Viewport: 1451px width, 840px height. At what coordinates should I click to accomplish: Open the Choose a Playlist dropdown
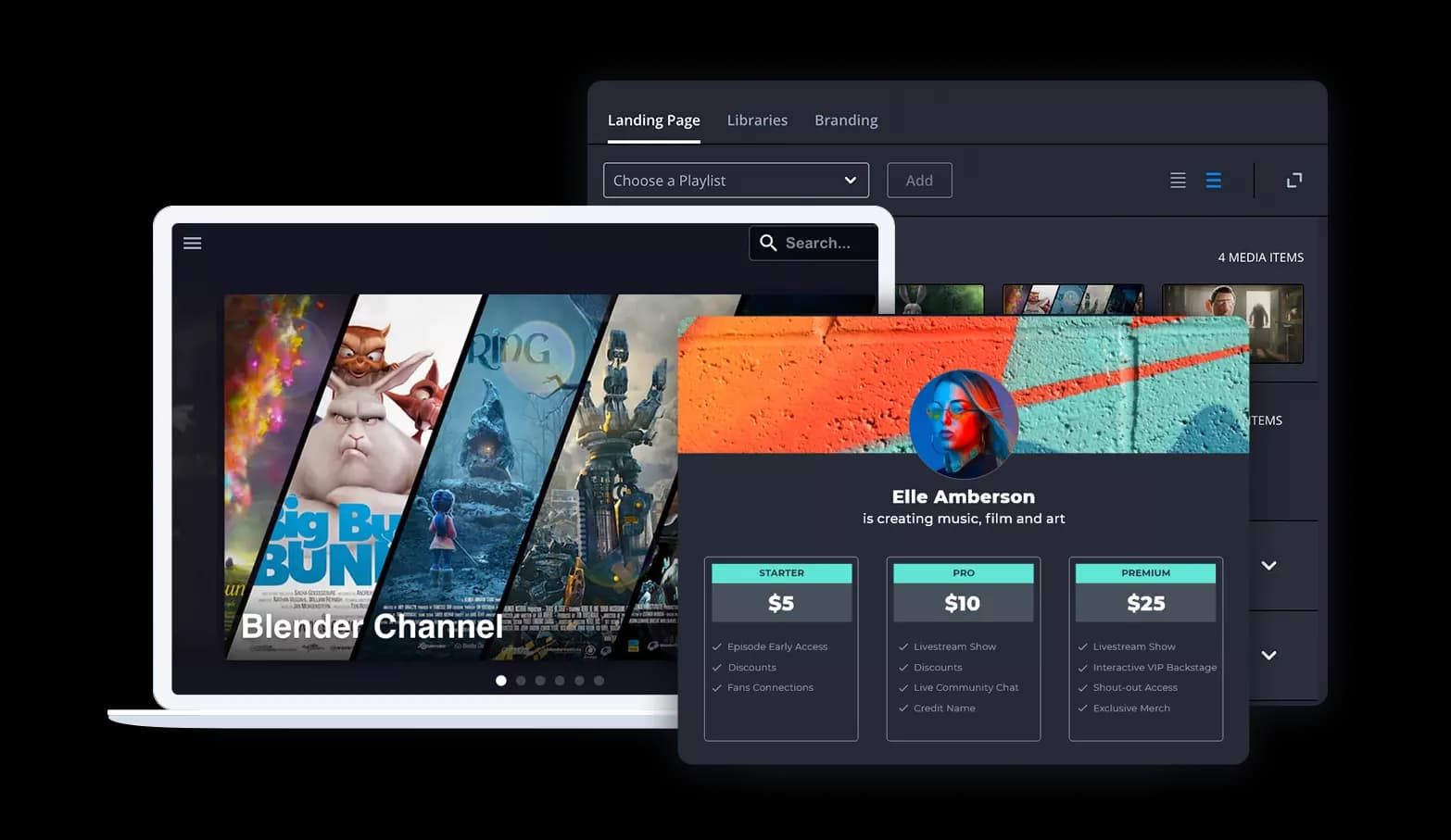[735, 180]
